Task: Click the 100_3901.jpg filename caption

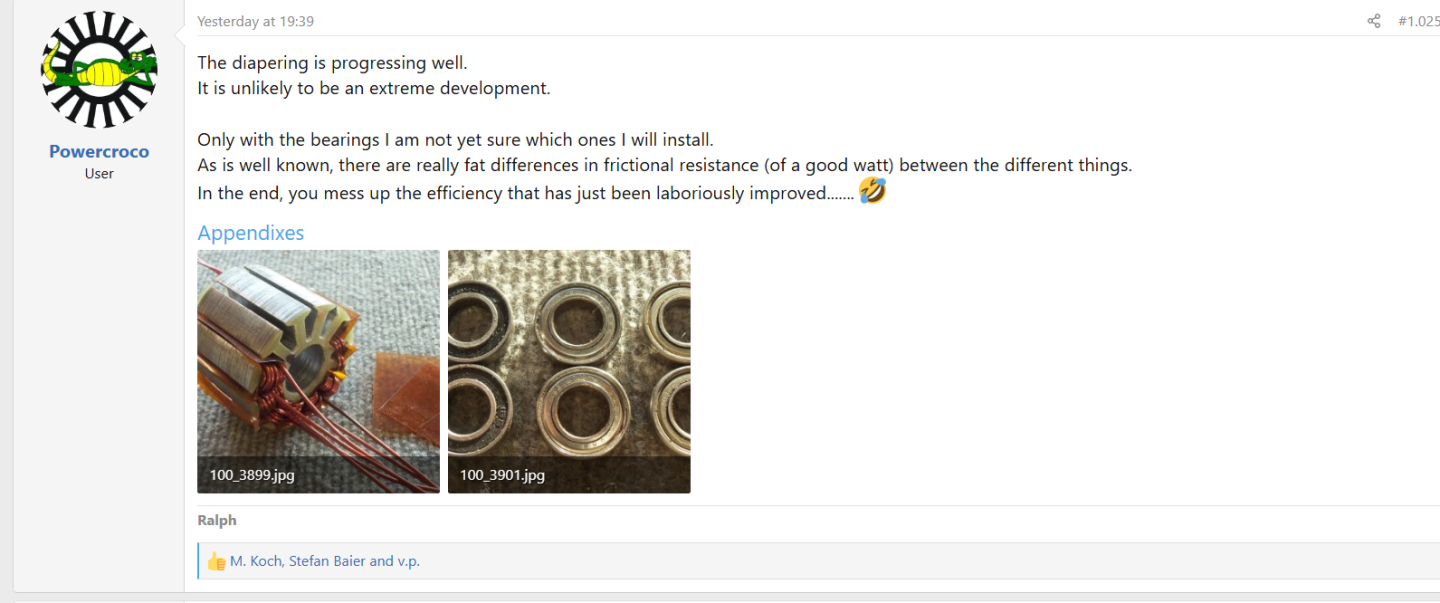Action: click(x=502, y=475)
